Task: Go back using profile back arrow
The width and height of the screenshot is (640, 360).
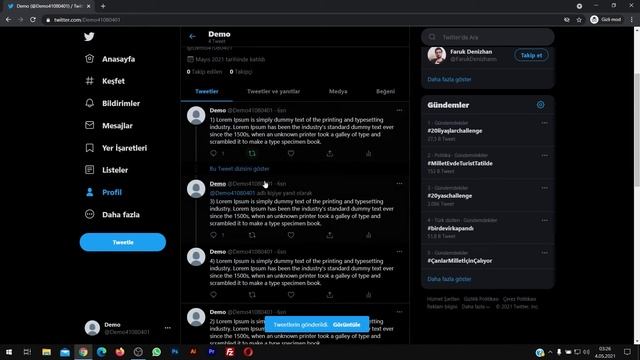Action: pyautogui.click(x=193, y=37)
